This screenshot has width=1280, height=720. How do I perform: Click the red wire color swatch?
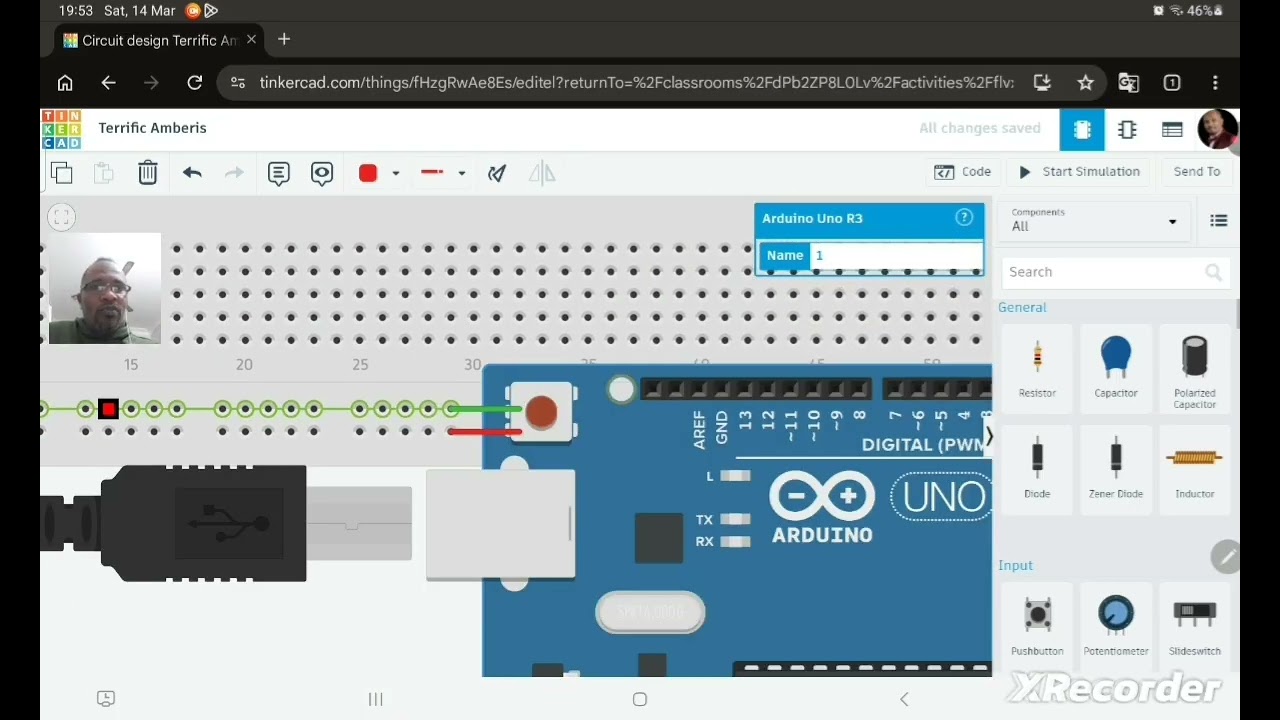tap(368, 173)
